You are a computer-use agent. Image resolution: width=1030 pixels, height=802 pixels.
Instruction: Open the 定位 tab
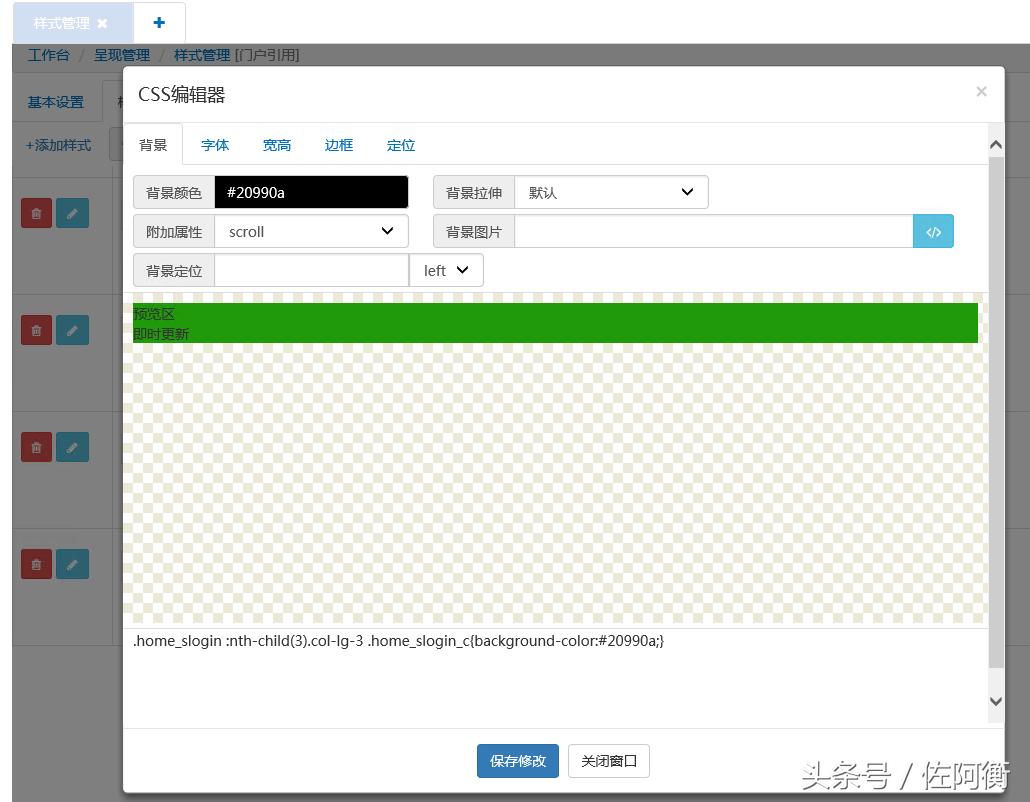click(400, 145)
